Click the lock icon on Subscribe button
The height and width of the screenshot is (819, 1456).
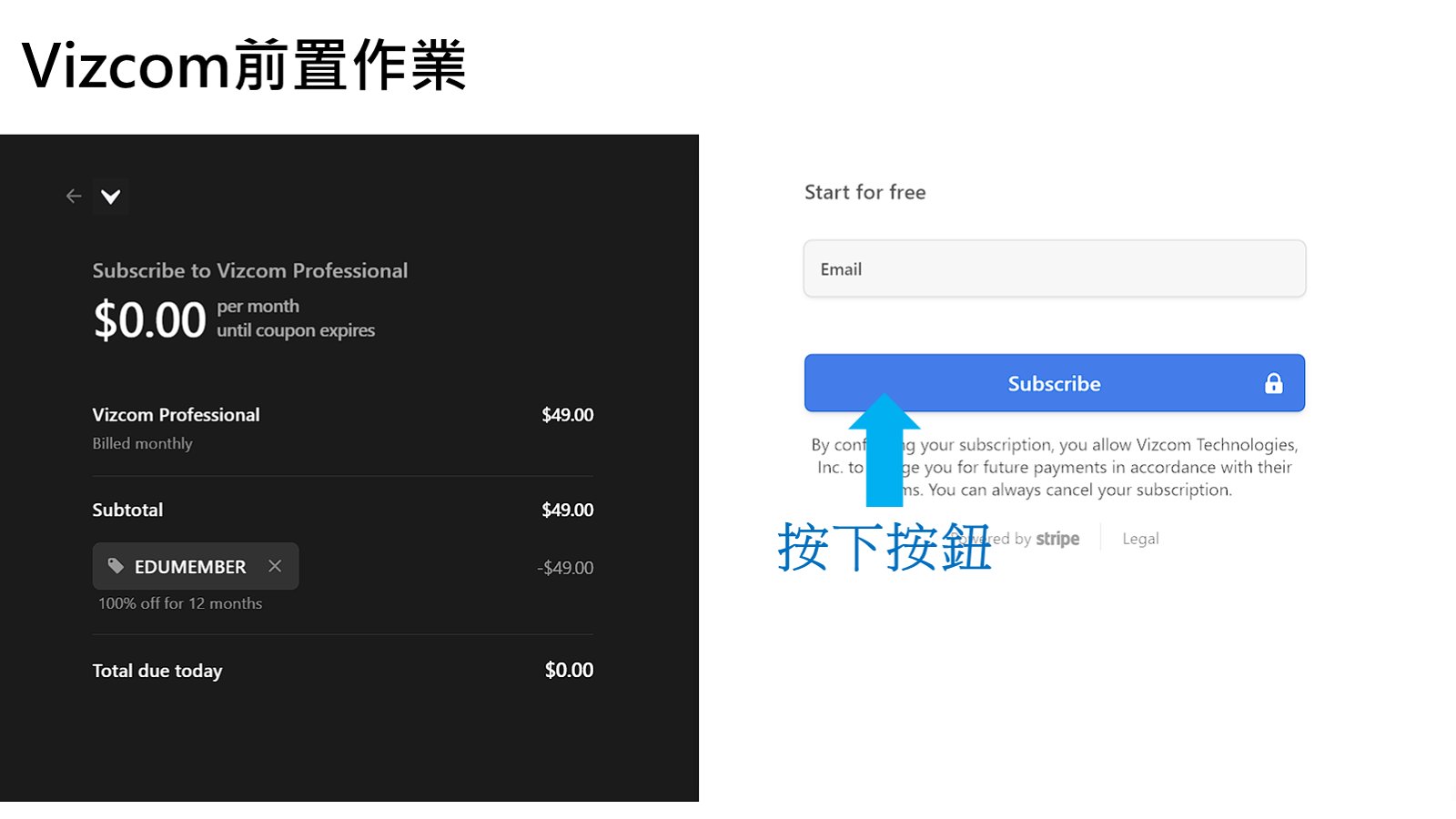click(1273, 383)
